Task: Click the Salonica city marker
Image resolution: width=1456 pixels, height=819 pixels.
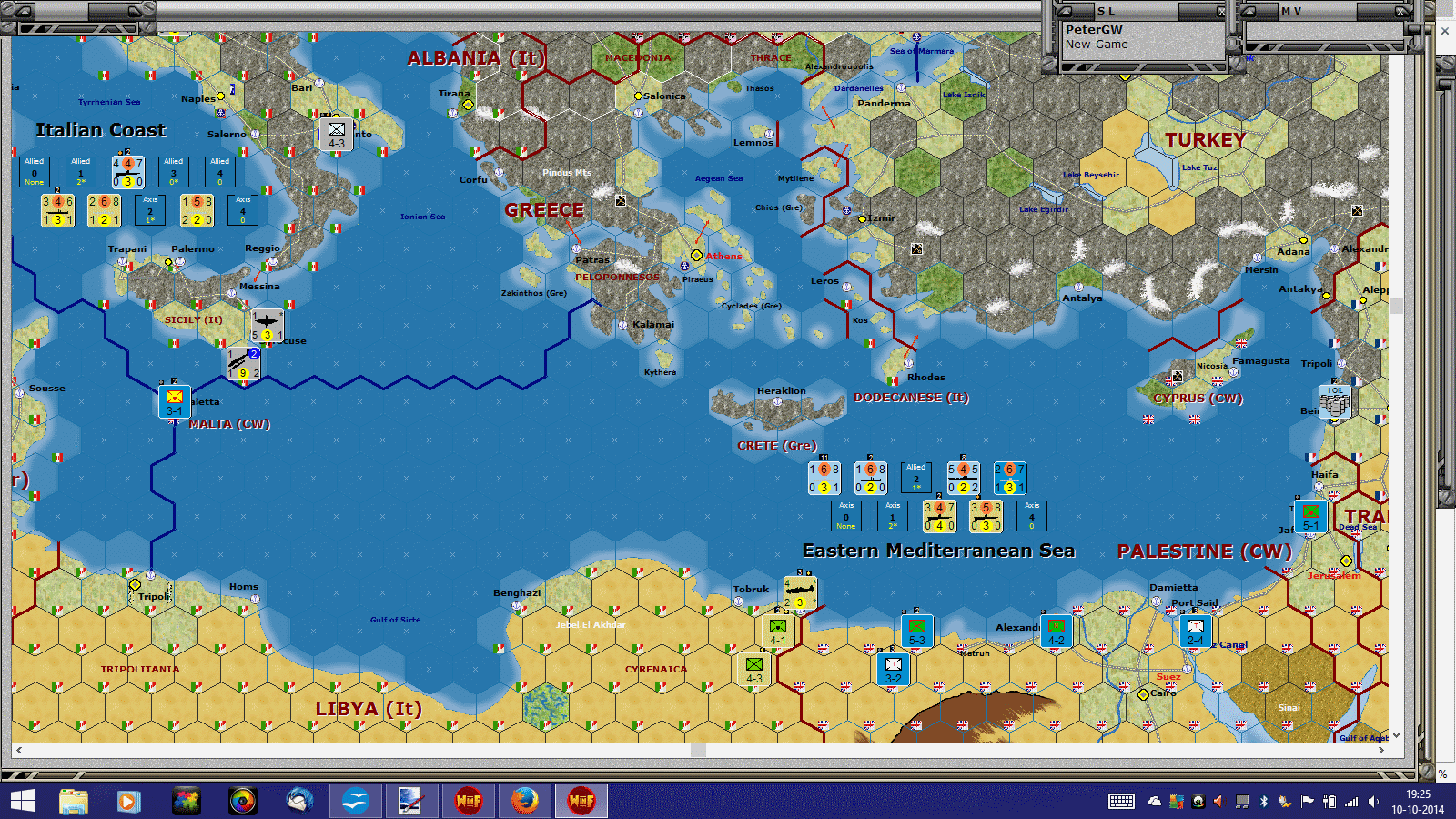Action: point(638,96)
